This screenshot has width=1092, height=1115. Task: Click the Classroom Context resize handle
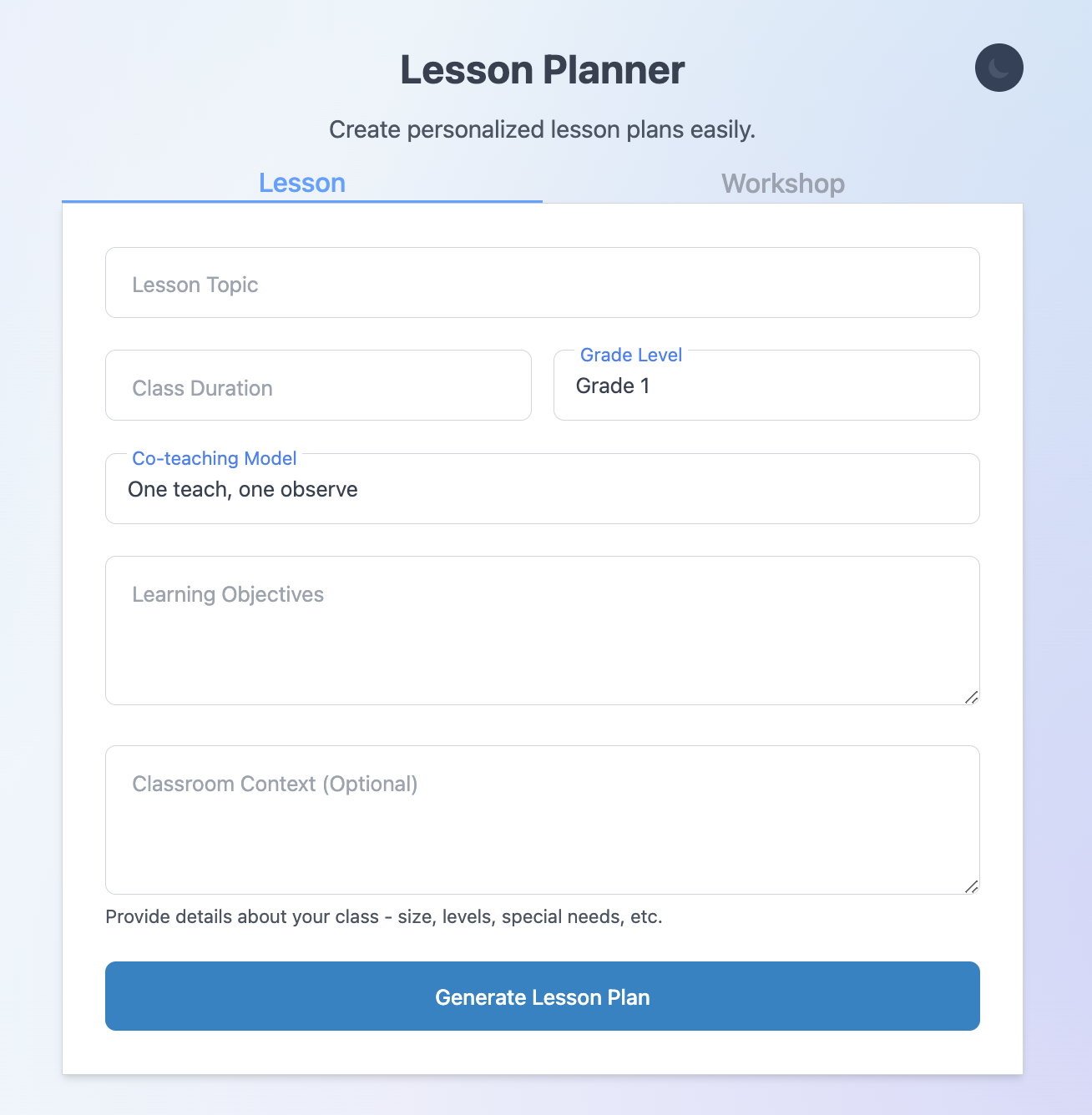pos(971,886)
